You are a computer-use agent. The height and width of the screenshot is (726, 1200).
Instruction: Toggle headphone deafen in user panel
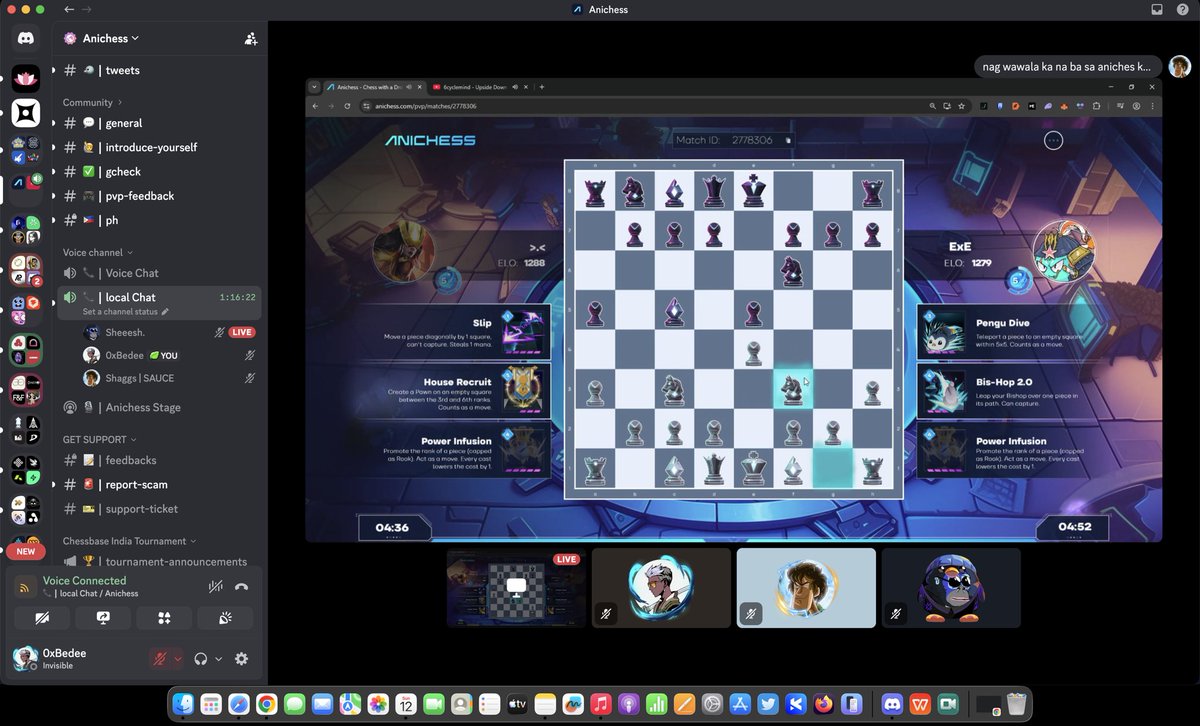click(x=201, y=658)
